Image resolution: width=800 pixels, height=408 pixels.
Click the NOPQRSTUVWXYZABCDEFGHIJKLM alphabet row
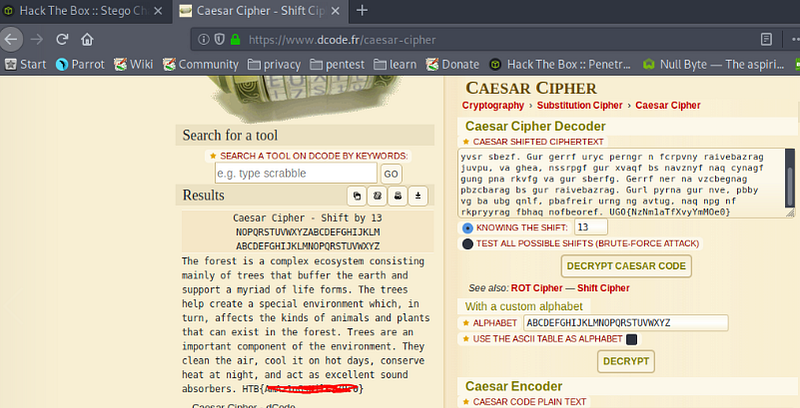[308, 232]
